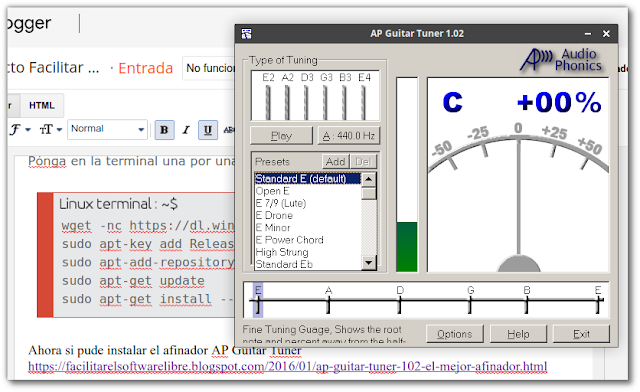Select the D3 string in tuning display

tap(307, 97)
